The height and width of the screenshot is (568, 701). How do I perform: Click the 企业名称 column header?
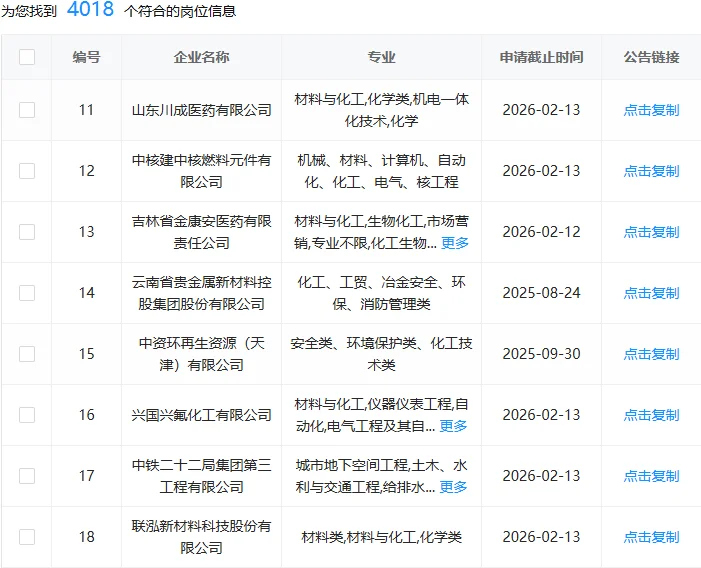pyautogui.click(x=201, y=57)
